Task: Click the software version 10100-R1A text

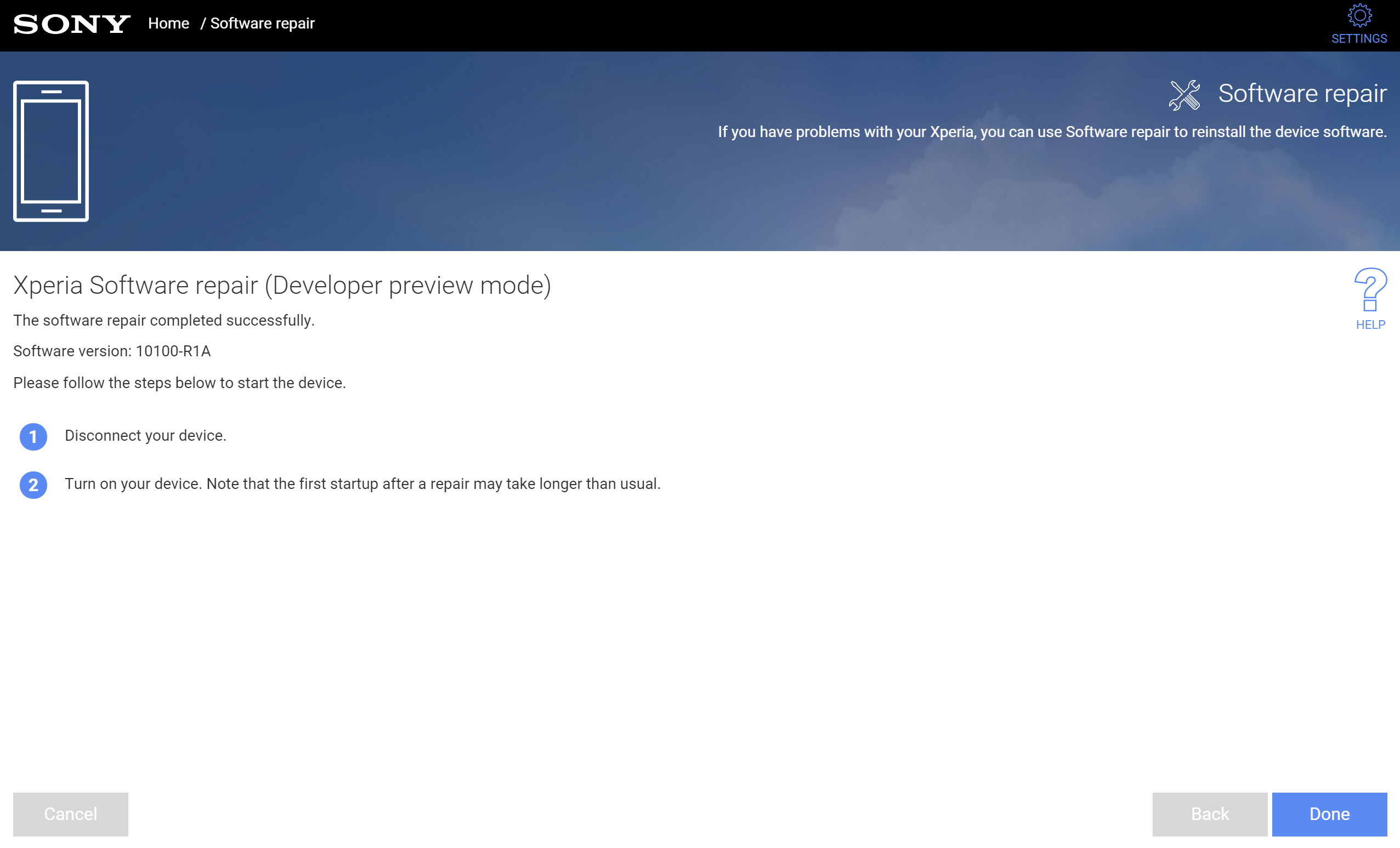Action: (112, 351)
